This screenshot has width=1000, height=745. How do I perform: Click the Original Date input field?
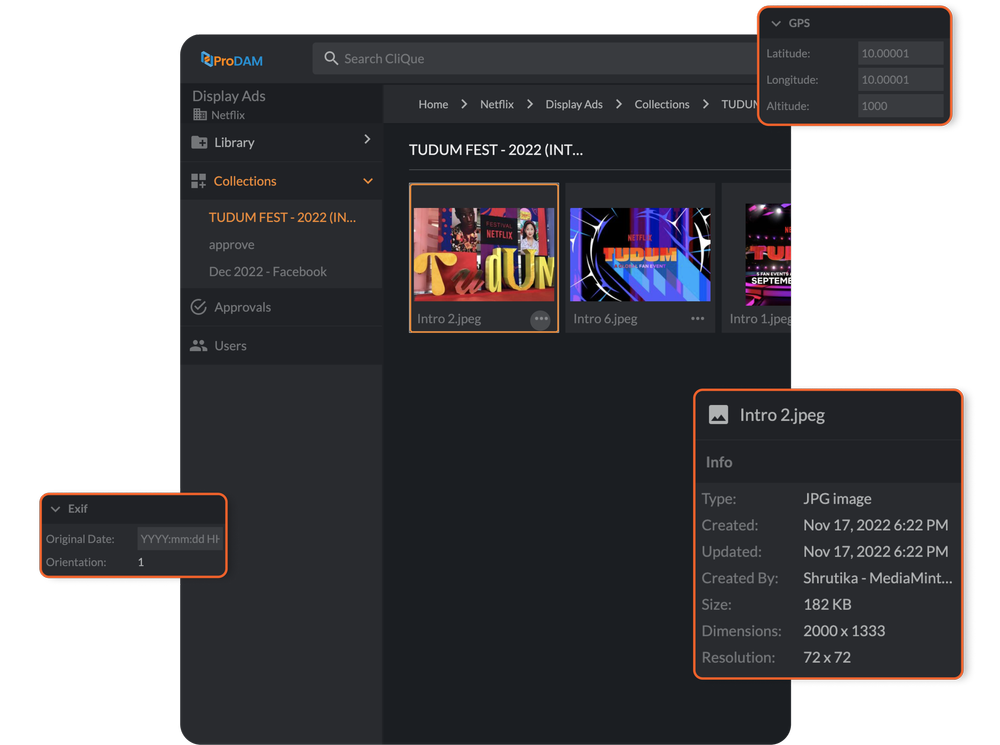180,539
